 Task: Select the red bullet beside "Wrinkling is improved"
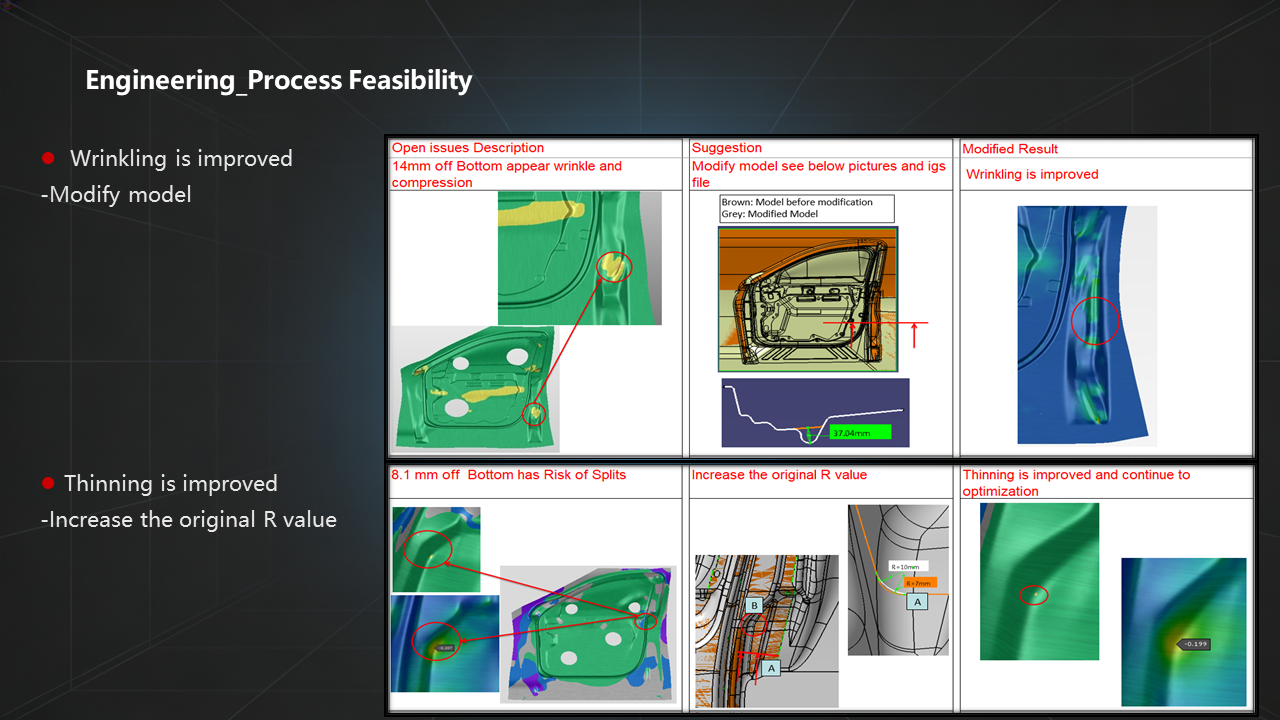[46, 157]
